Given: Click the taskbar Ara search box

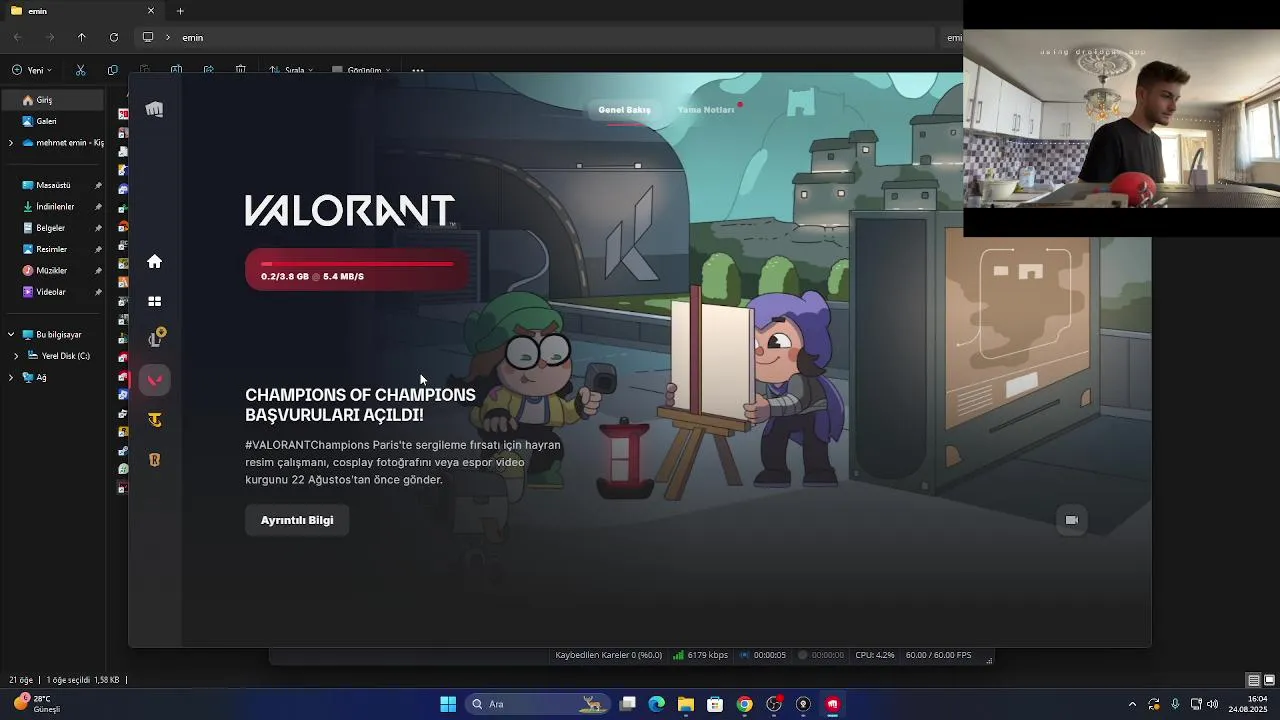Looking at the screenshot, I should [536, 704].
